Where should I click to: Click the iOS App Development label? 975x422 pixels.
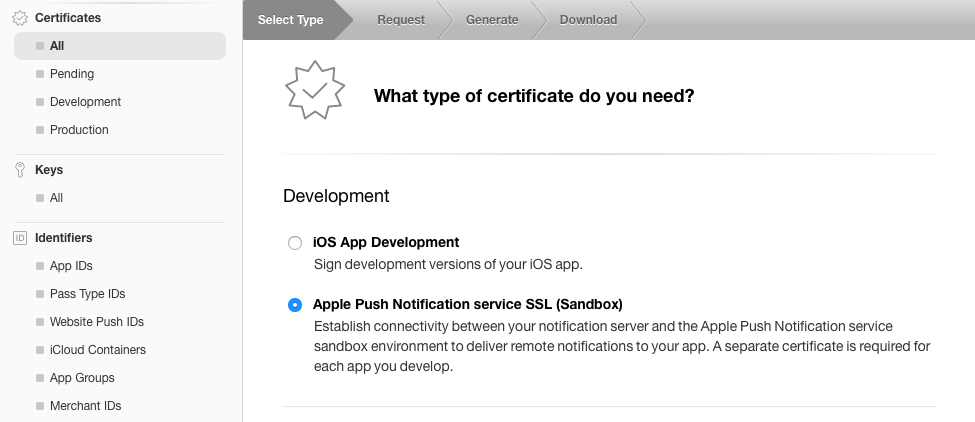(386, 242)
